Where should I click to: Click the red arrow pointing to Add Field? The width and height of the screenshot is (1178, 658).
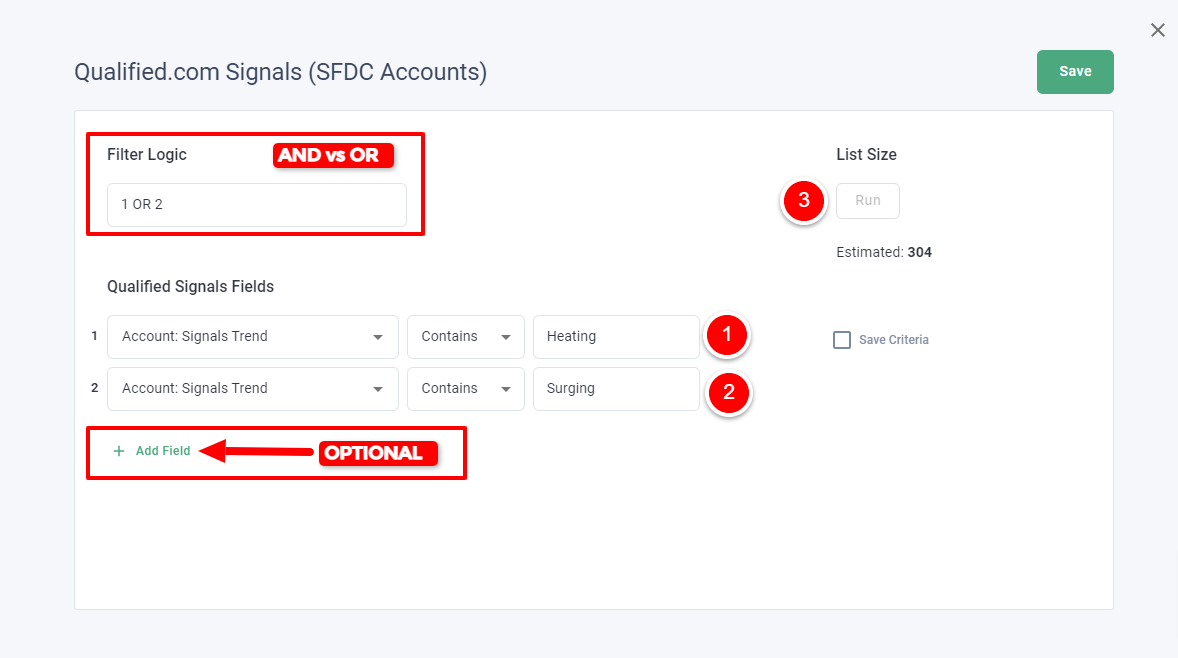click(x=256, y=451)
